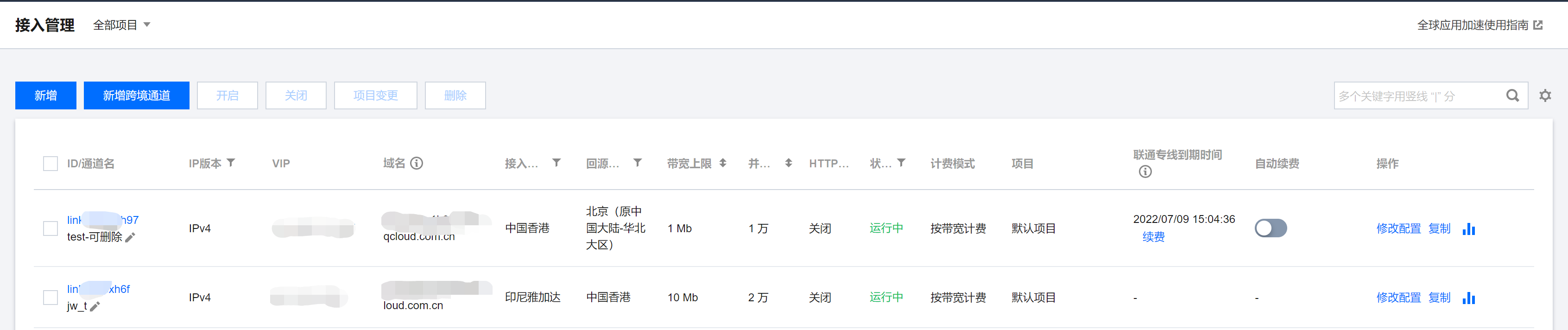Click the search magnifier icon
Image resolution: width=1568 pixels, height=330 pixels.
pyautogui.click(x=1512, y=95)
